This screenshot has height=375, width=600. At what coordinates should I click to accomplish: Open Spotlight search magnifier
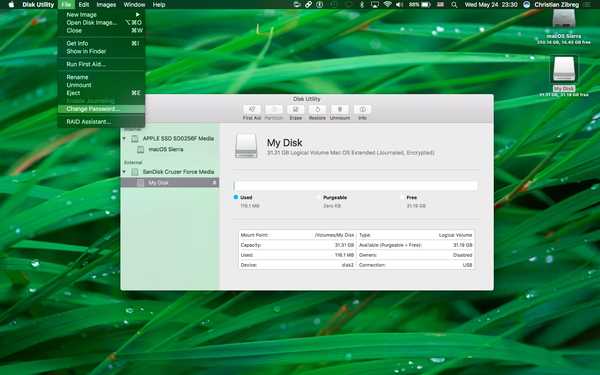tap(454, 5)
